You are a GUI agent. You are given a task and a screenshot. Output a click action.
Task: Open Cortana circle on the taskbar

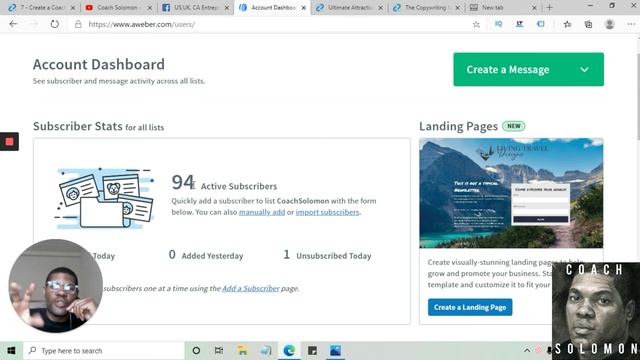click(x=196, y=351)
